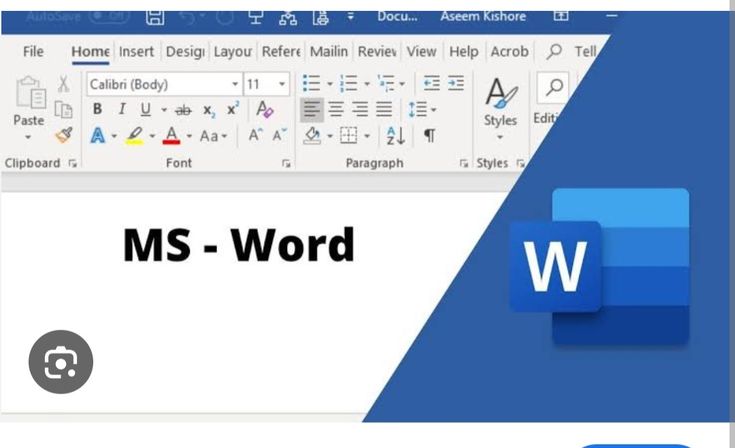Sort text with the A-Z icon

(x=396, y=136)
